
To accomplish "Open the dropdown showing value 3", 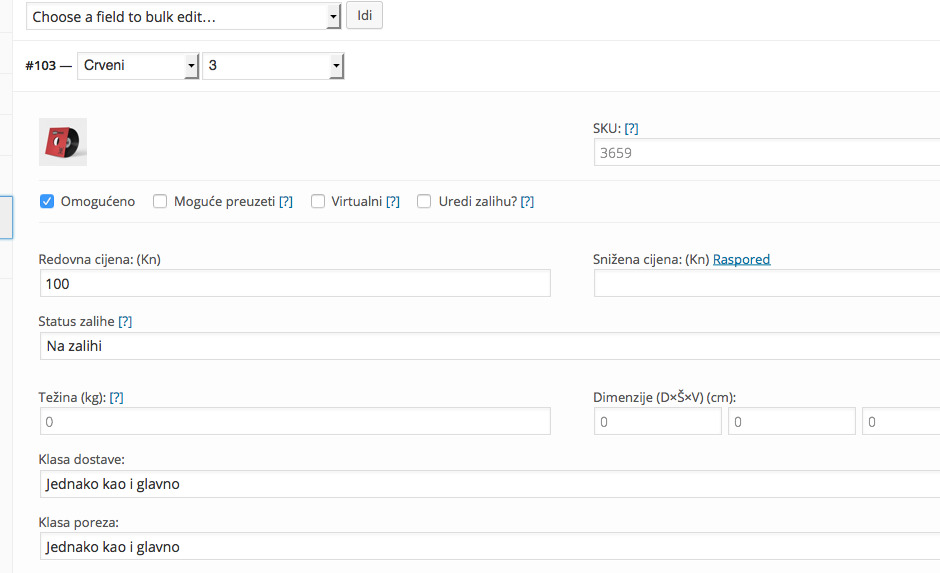I will point(273,65).
